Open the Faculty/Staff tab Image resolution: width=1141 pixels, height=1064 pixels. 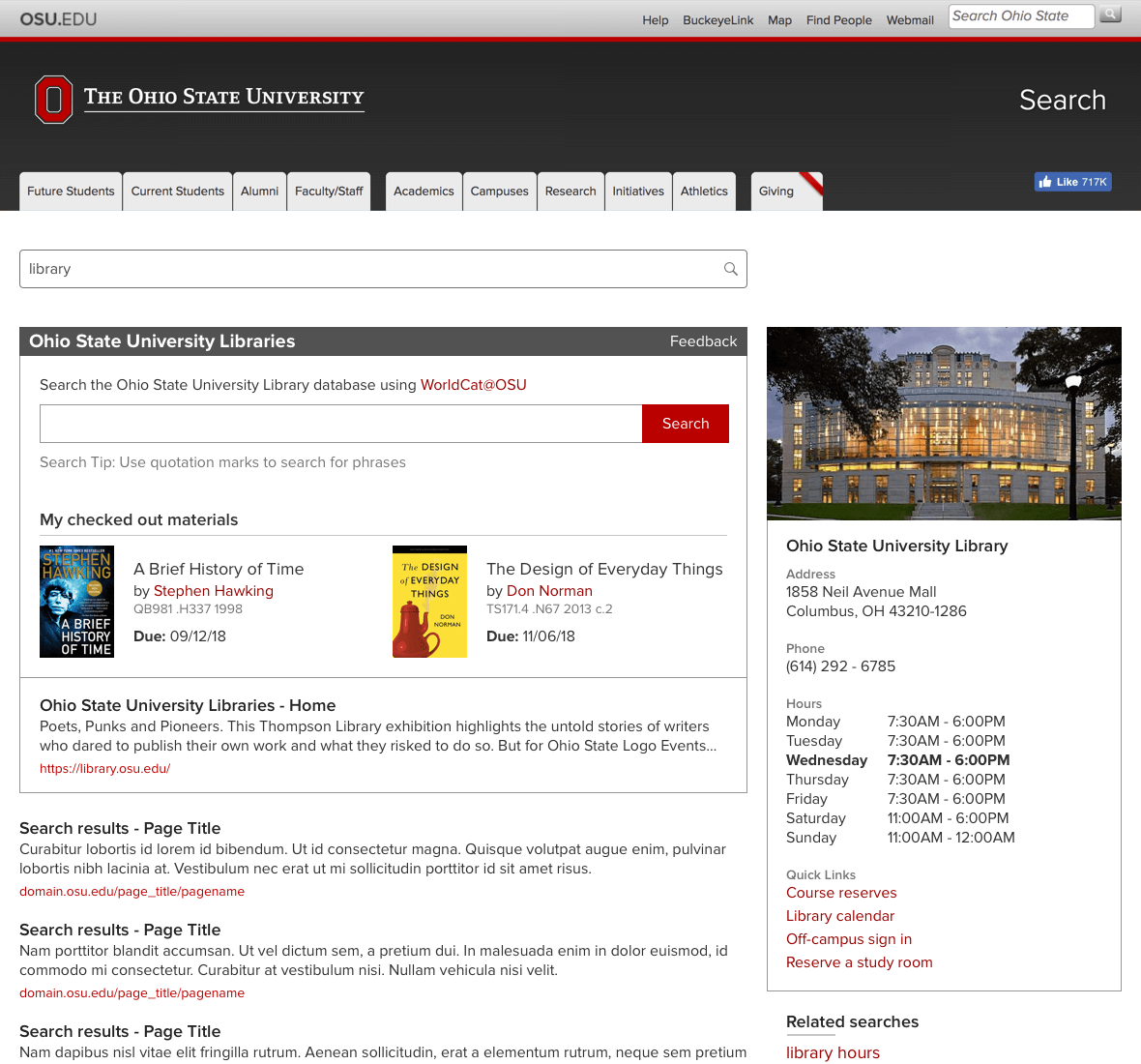[329, 192]
